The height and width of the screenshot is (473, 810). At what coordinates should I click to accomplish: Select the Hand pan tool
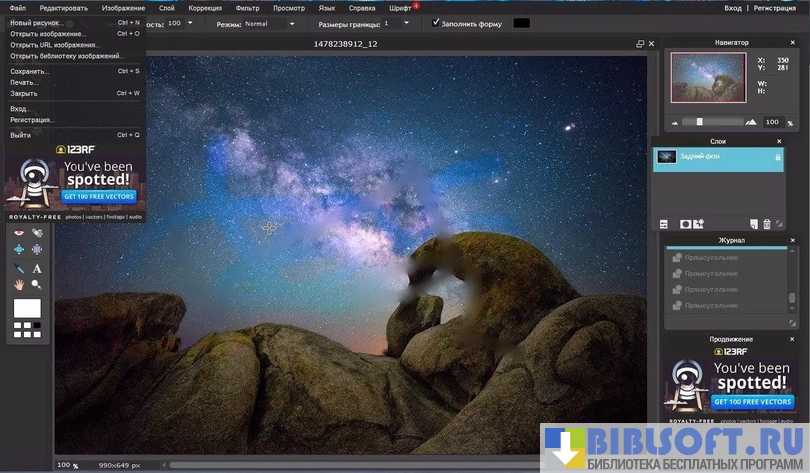[x=19, y=285]
